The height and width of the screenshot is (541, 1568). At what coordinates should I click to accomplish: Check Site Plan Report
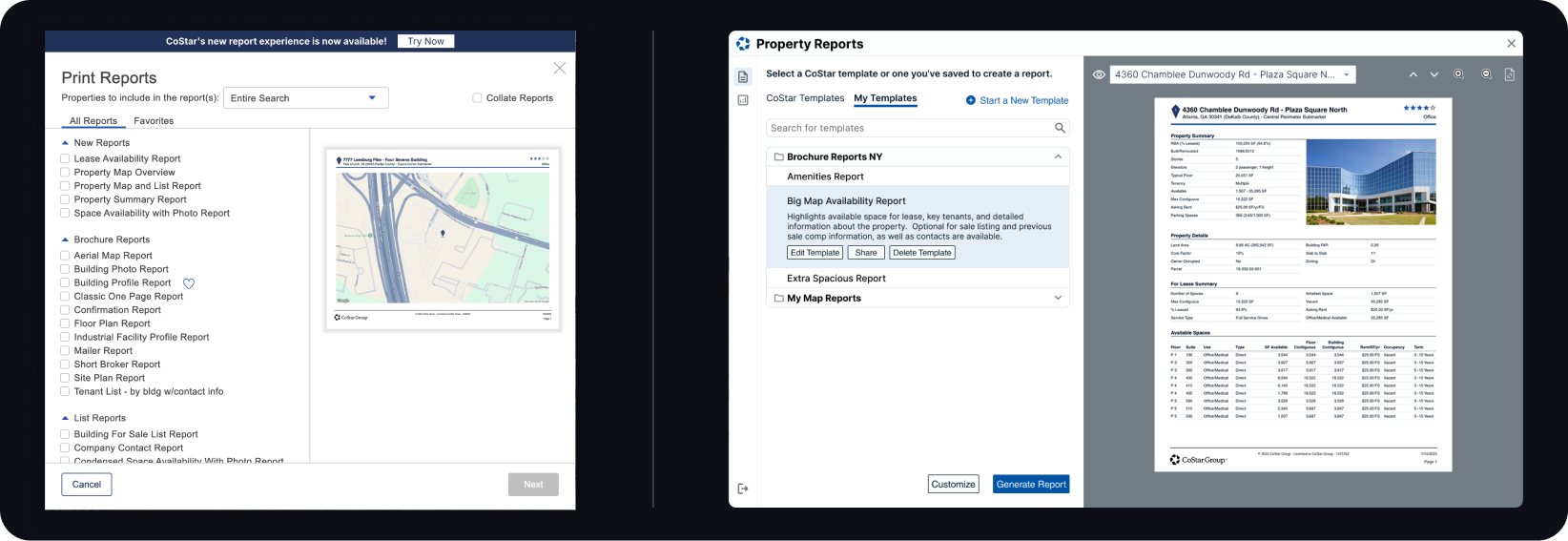(65, 378)
